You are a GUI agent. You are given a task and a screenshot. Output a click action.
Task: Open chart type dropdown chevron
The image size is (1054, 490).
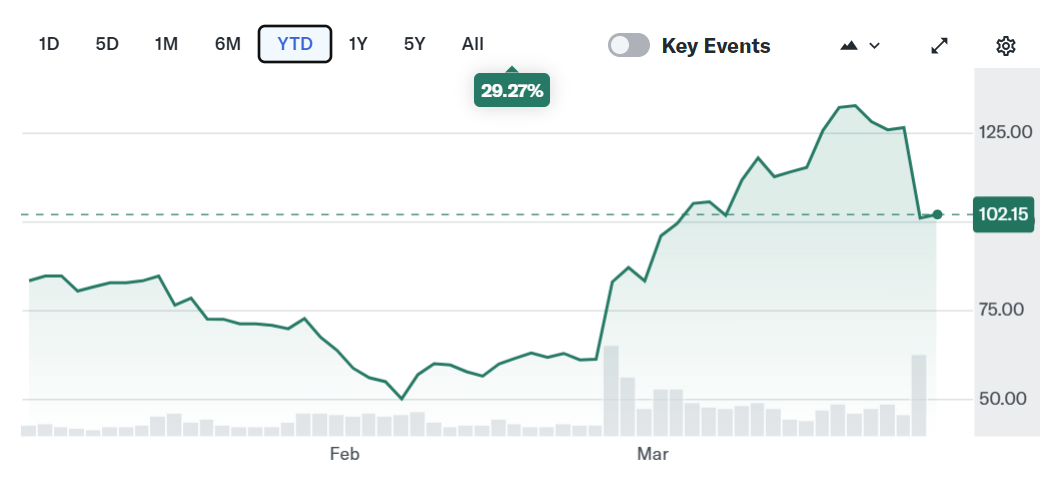tap(875, 46)
